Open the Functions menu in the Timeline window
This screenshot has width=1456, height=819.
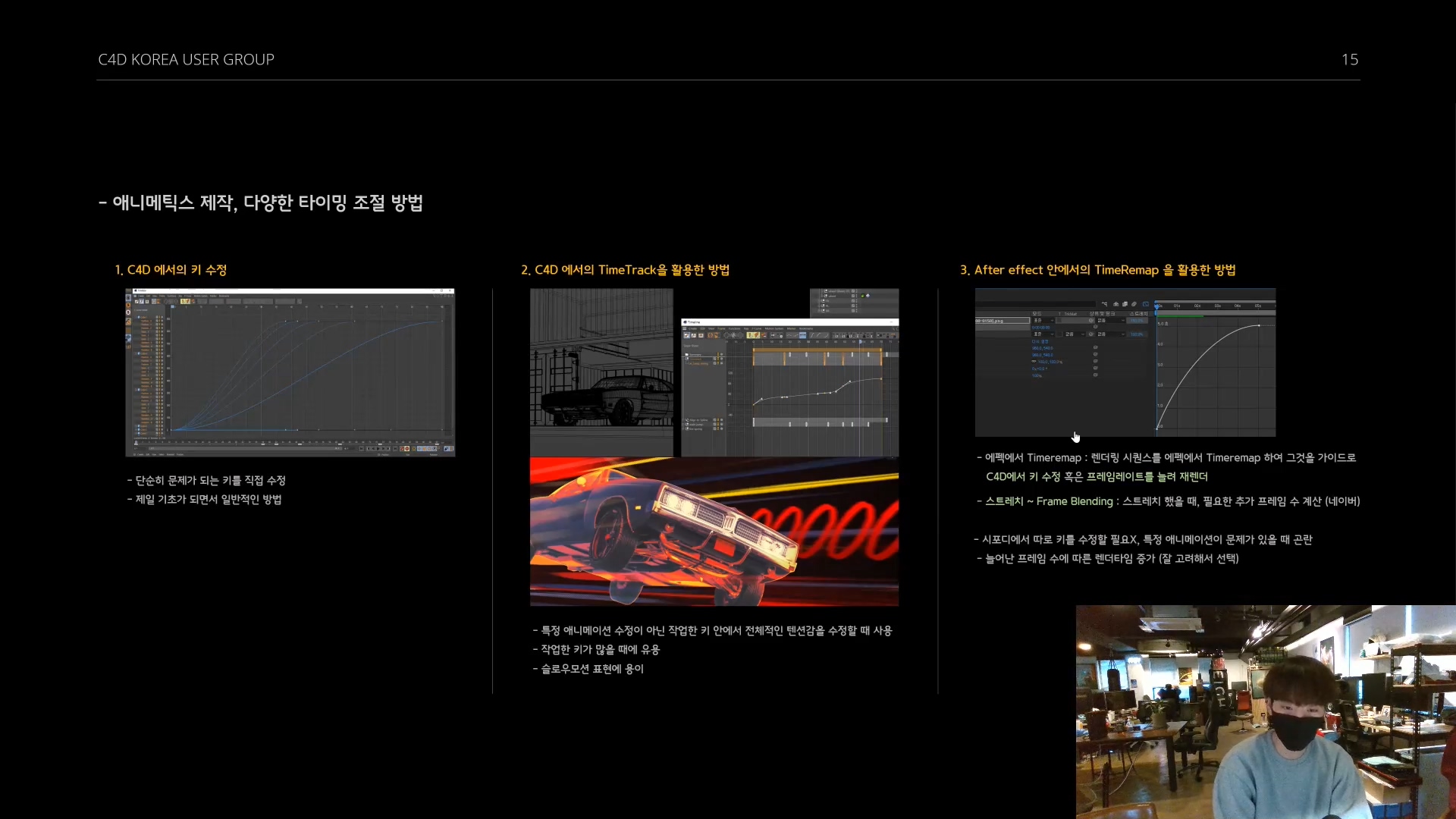click(x=735, y=328)
